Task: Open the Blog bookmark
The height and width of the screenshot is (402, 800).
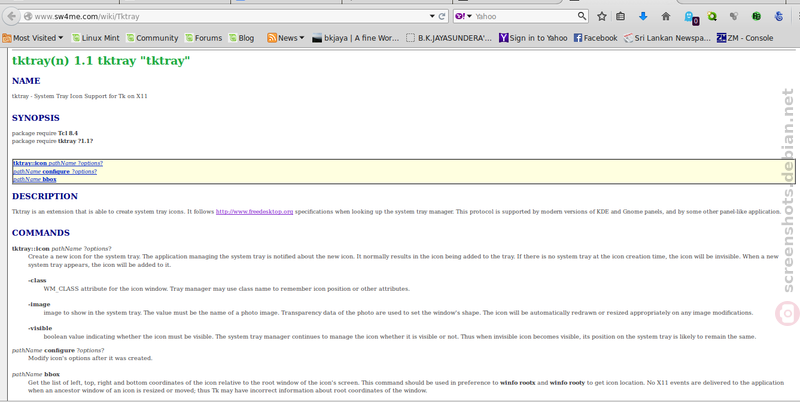Action: (x=241, y=38)
